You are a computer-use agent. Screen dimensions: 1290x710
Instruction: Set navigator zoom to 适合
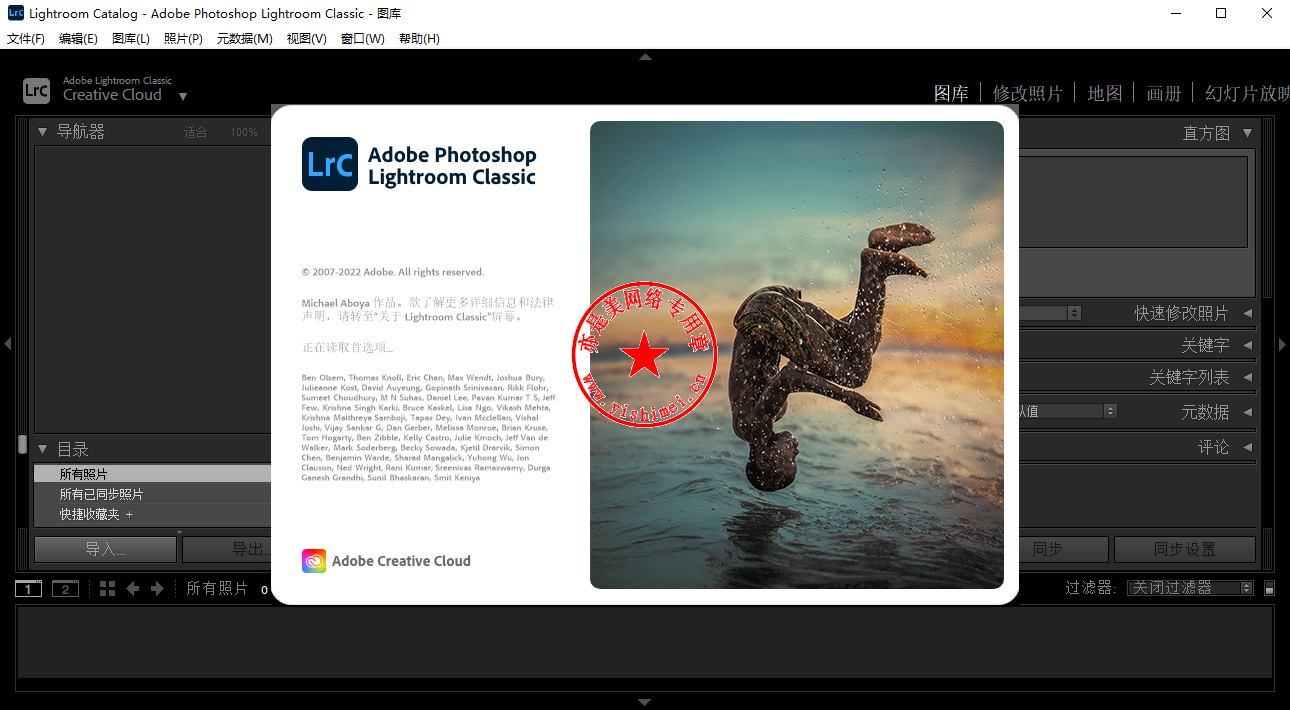[x=195, y=132]
